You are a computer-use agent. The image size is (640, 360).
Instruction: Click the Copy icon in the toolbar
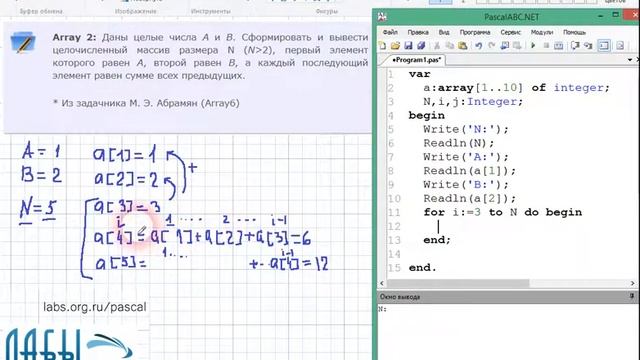tap(450, 46)
